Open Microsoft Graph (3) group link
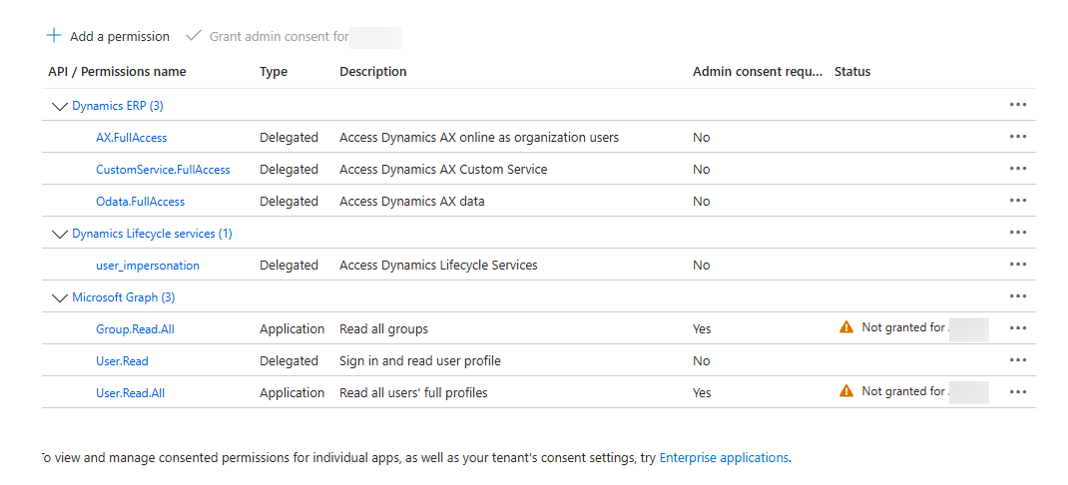The height and width of the screenshot is (485, 1068). tap(124, 297)
